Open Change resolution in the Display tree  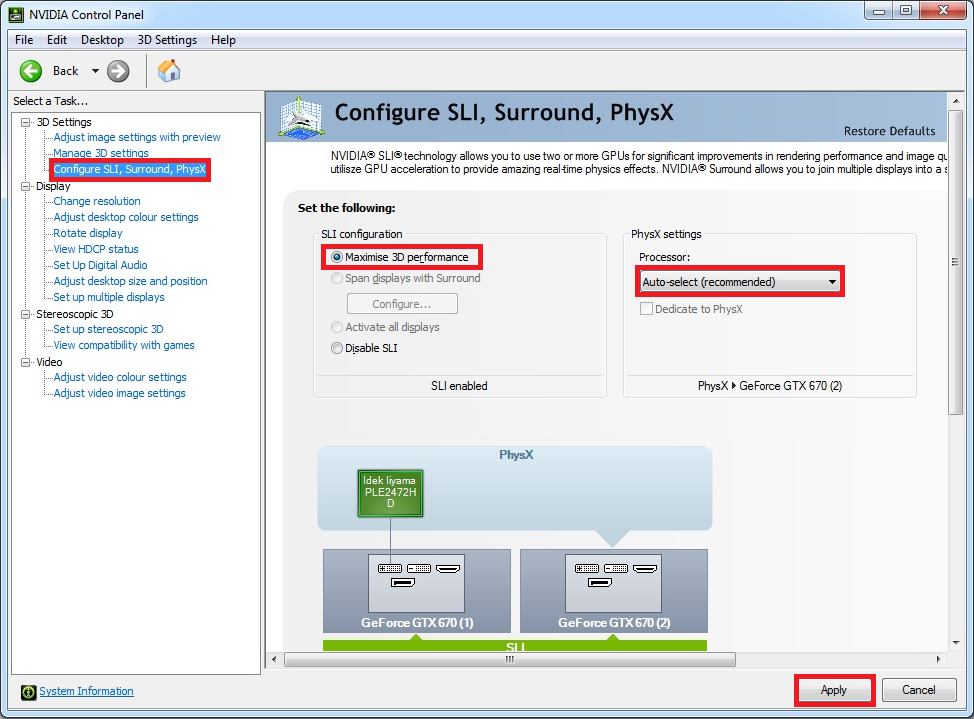coord(97,201)
